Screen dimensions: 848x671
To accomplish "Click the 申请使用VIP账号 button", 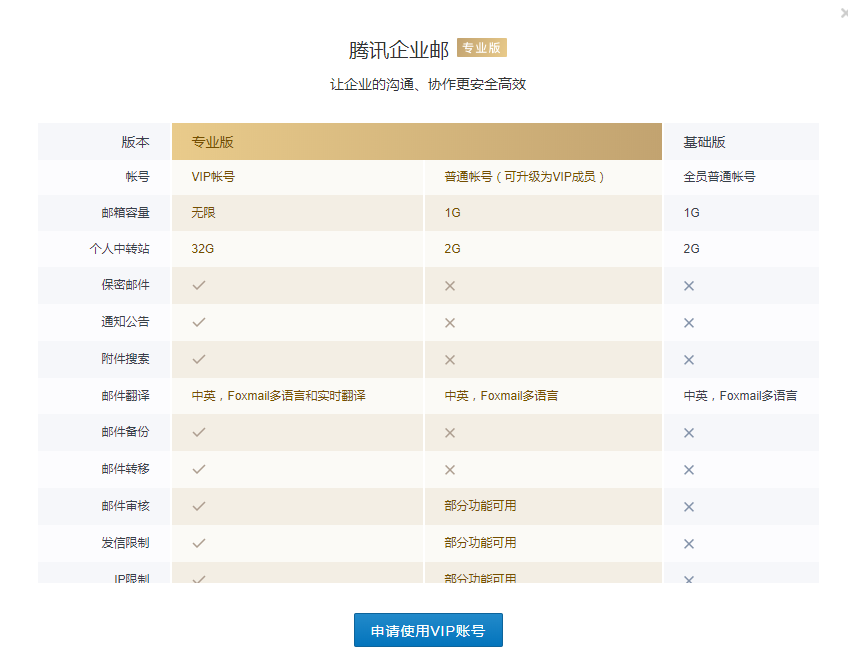I will pos(428,631).
